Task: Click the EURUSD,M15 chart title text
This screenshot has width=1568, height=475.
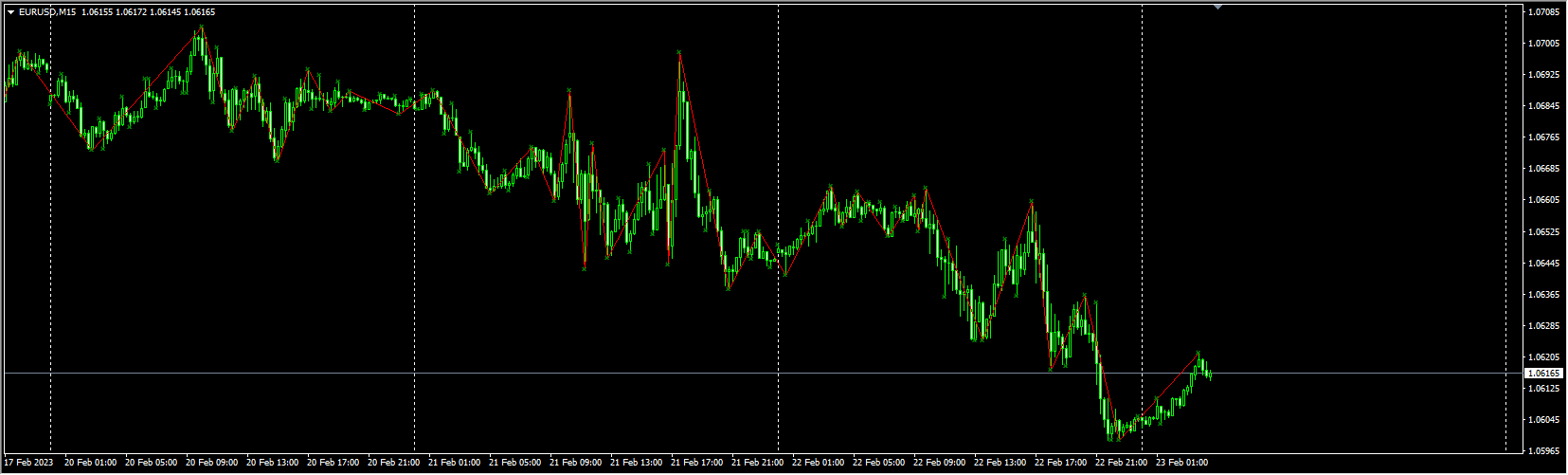Action: point(47,12)
